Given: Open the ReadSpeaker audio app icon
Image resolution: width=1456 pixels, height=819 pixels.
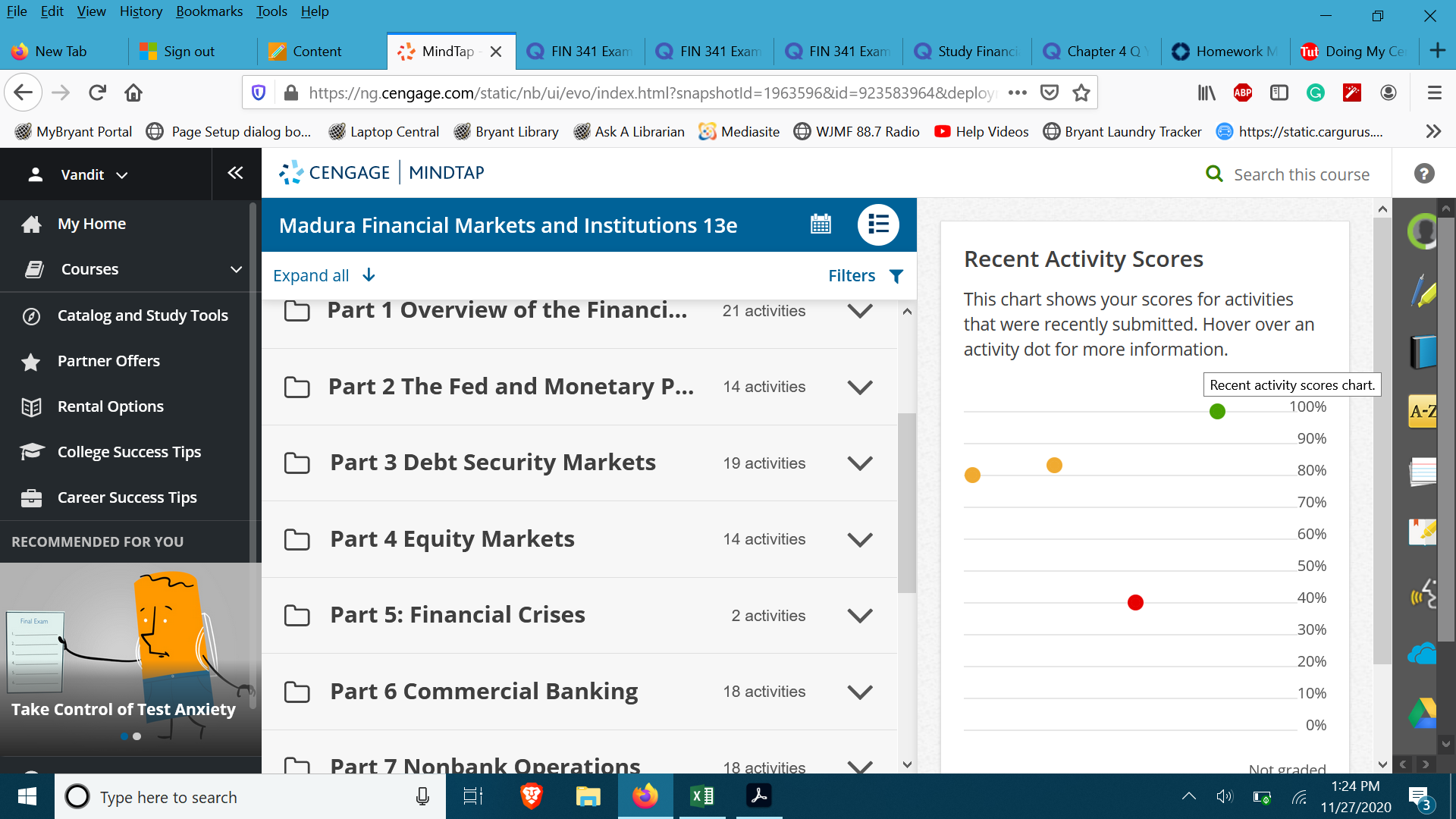Looking at the screenshot, I should [1423, 594].
